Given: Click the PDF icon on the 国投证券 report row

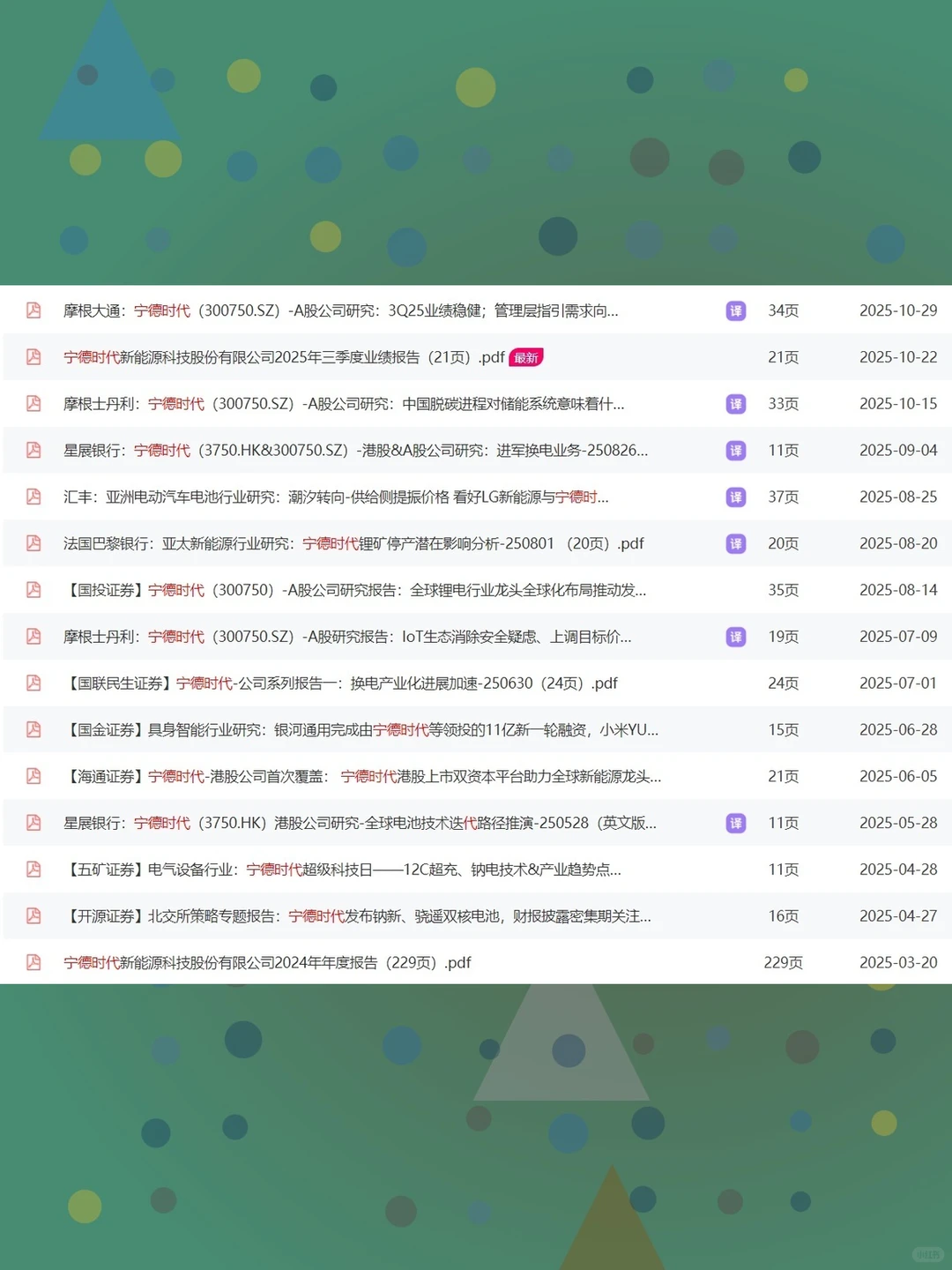Looking at the screenshot, I should [33, 590].
